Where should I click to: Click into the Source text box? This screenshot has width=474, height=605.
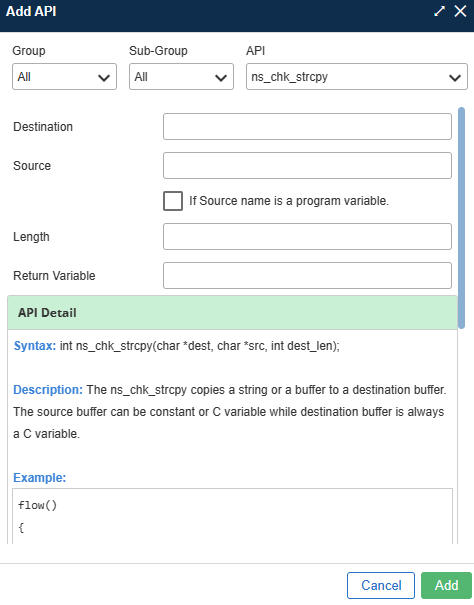tap(307, 166)
